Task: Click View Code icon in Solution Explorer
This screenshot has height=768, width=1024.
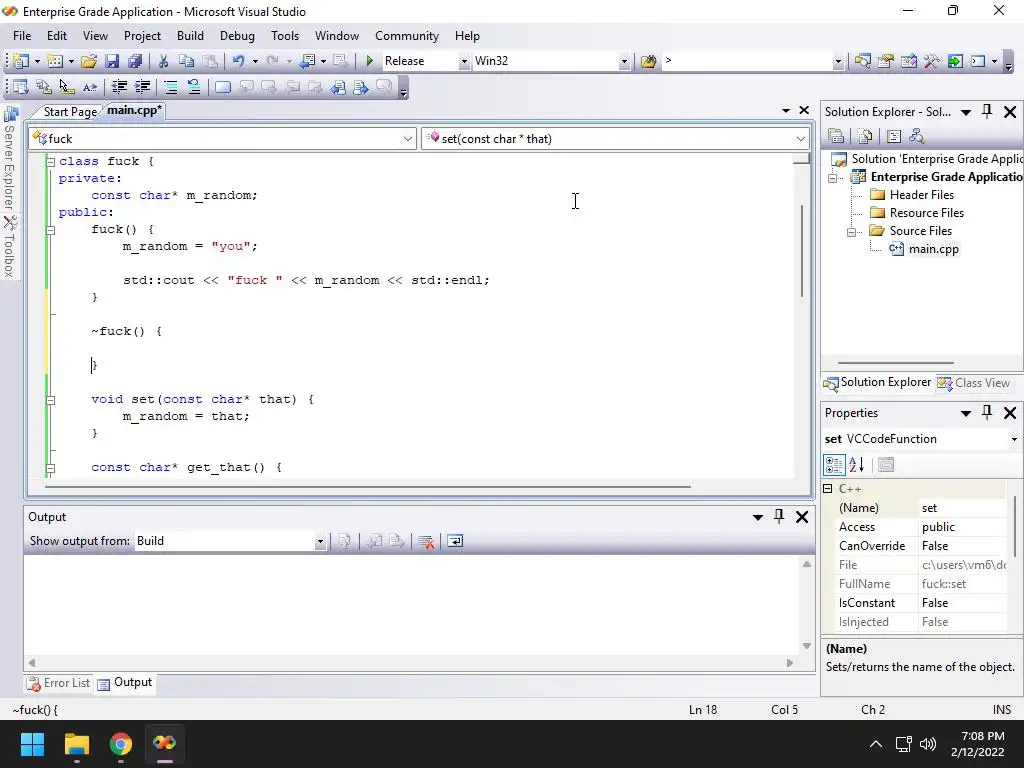Action: (x=893, y=136)
